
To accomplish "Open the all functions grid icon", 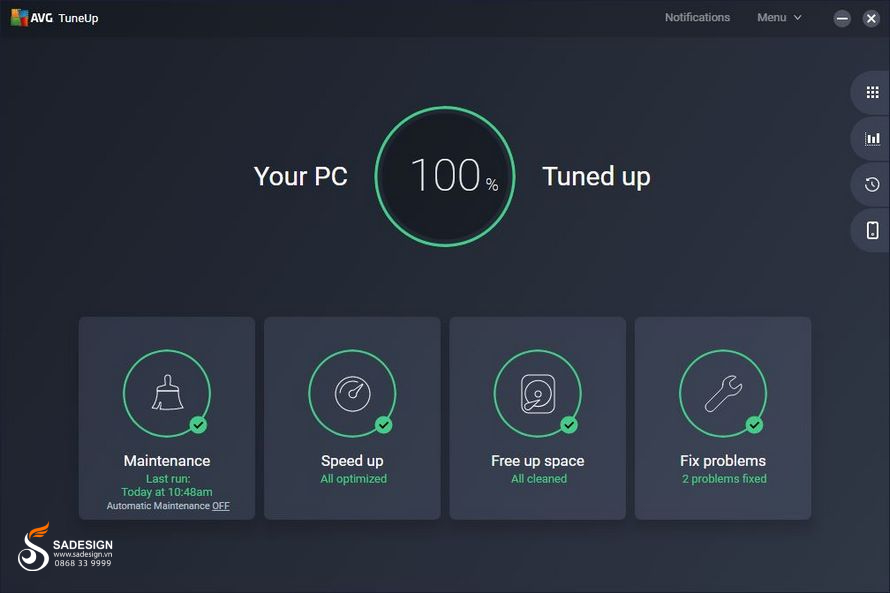I will [x=872, y=92].
